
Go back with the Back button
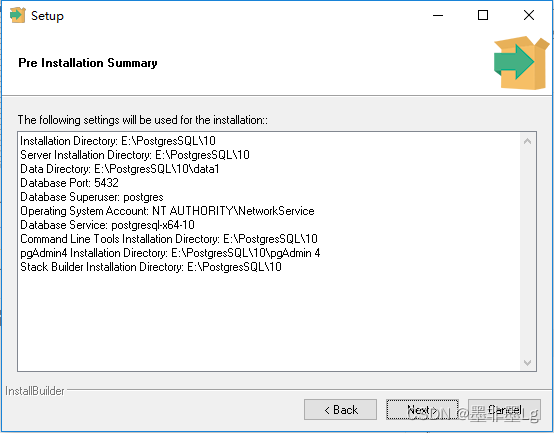(340, 410)
